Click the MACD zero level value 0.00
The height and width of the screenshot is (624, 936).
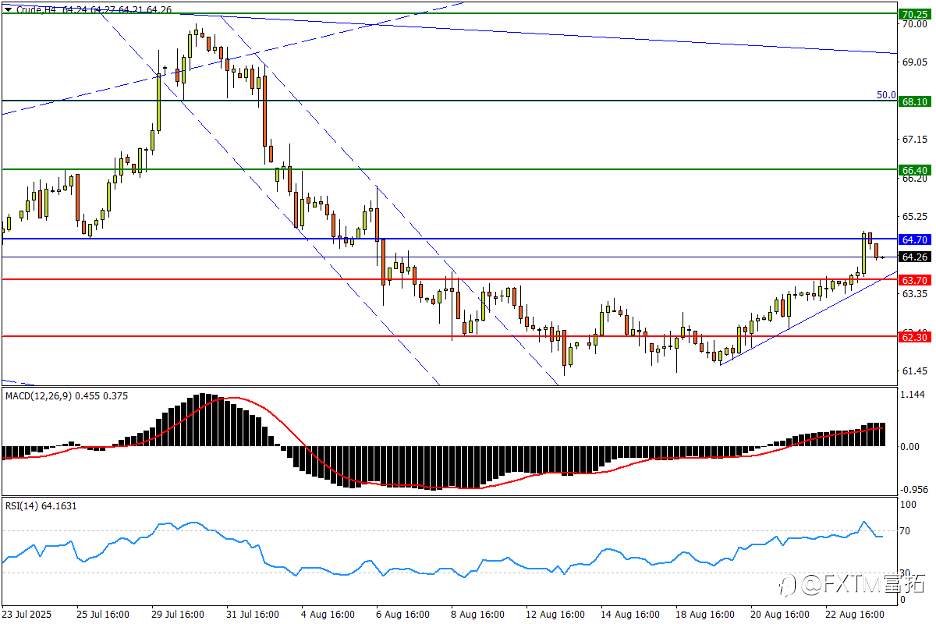pyautogui.click(x=910, y=446)
